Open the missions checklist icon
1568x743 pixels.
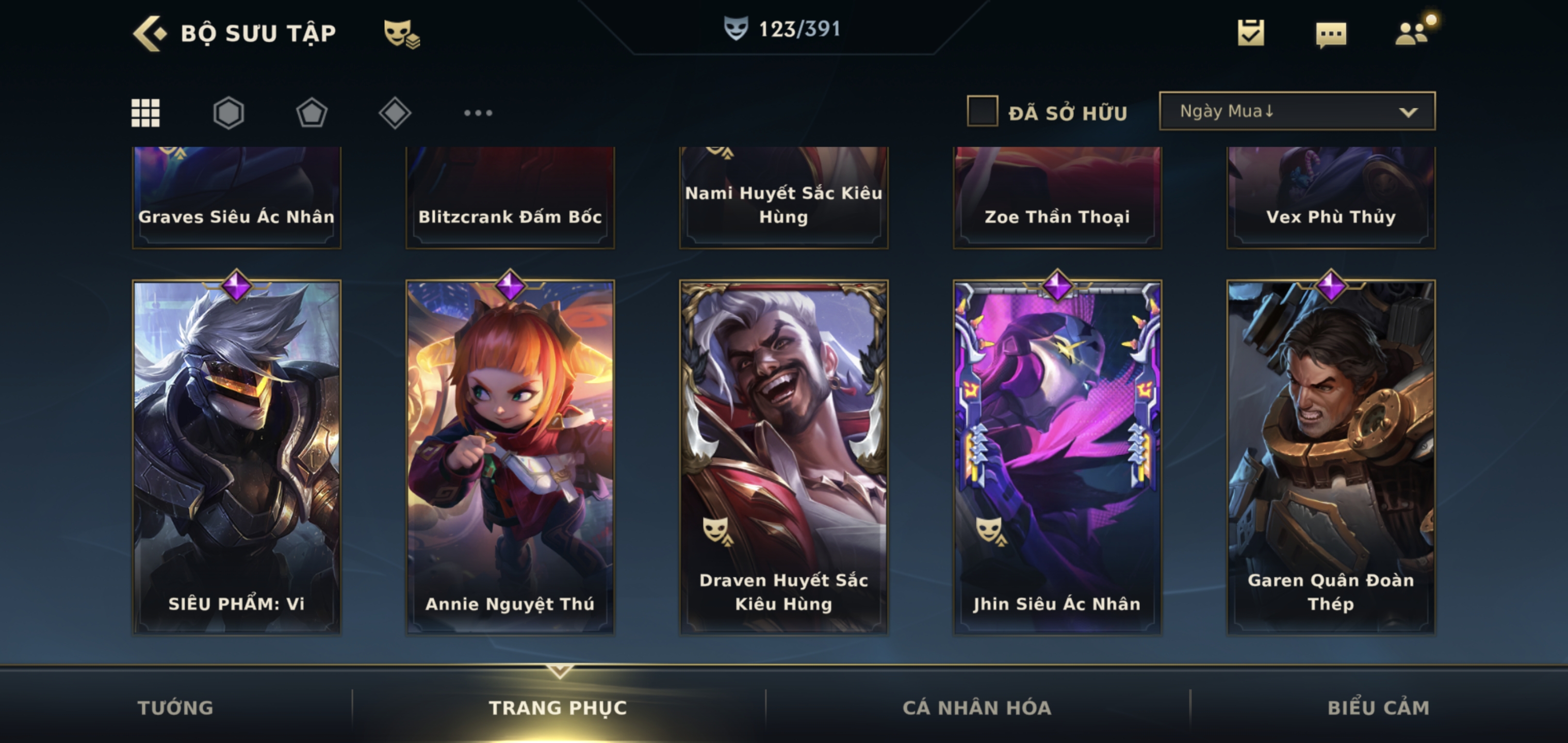click(x=1251, y=33)
